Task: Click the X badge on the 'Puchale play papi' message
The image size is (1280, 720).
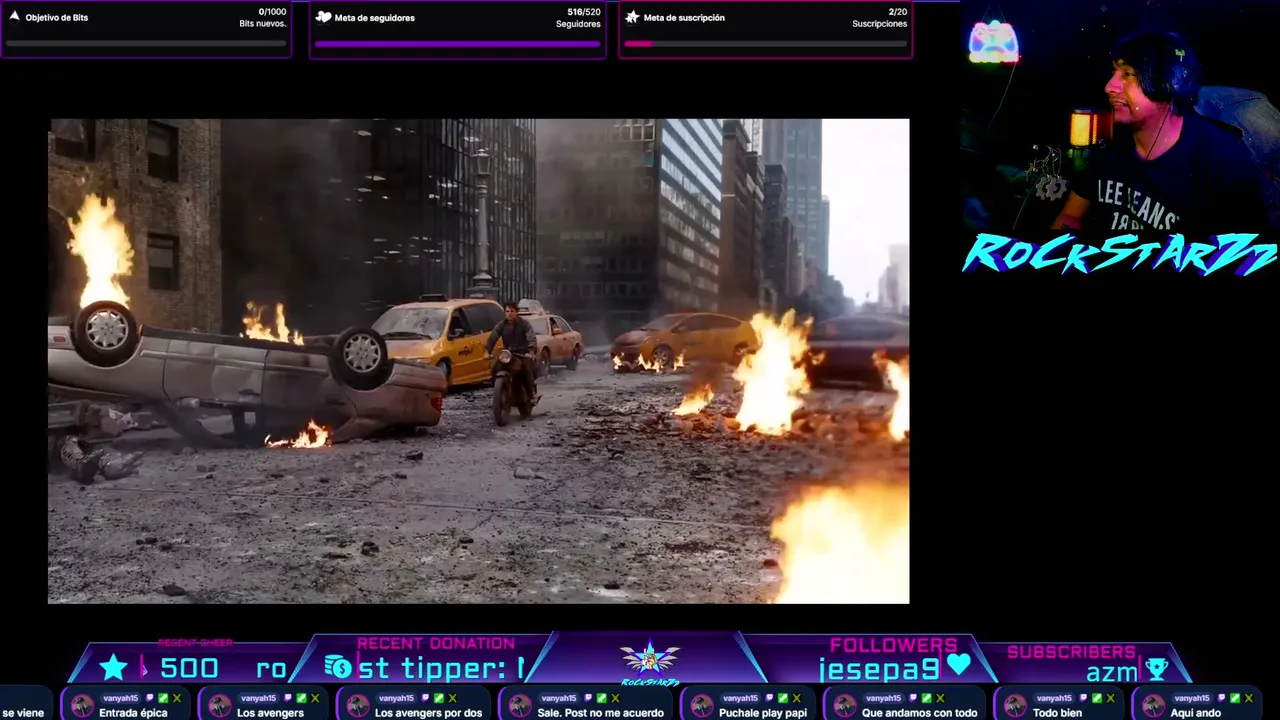Action: (797, 698)
